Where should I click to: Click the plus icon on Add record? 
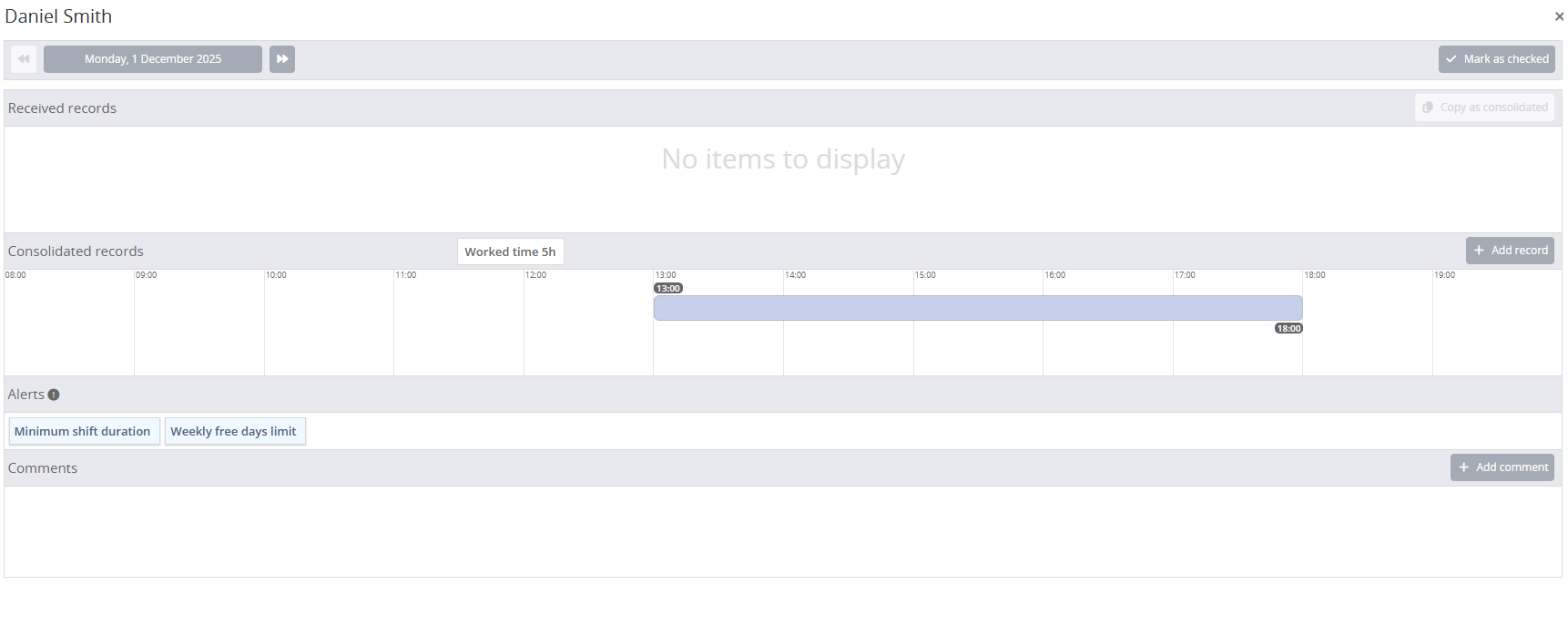click(x=1479, y=251)
